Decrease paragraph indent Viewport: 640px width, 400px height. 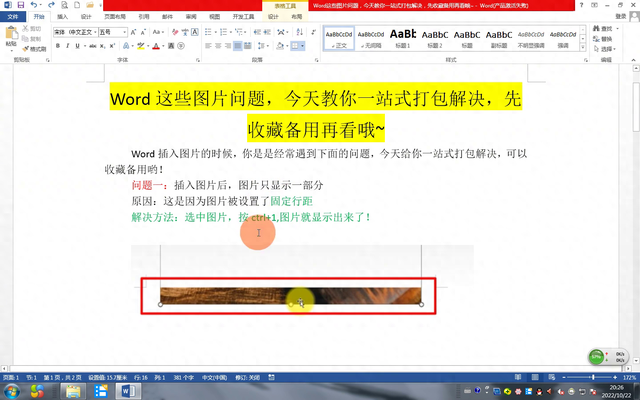257,32
